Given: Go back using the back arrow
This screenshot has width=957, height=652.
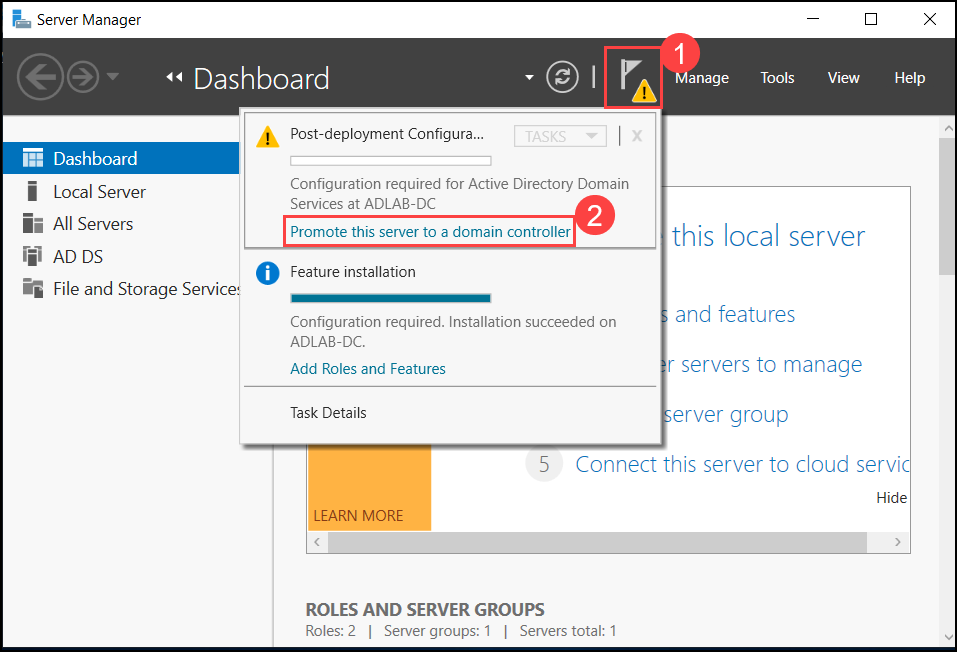Looking at the screenshot, I should click(40, 77).
